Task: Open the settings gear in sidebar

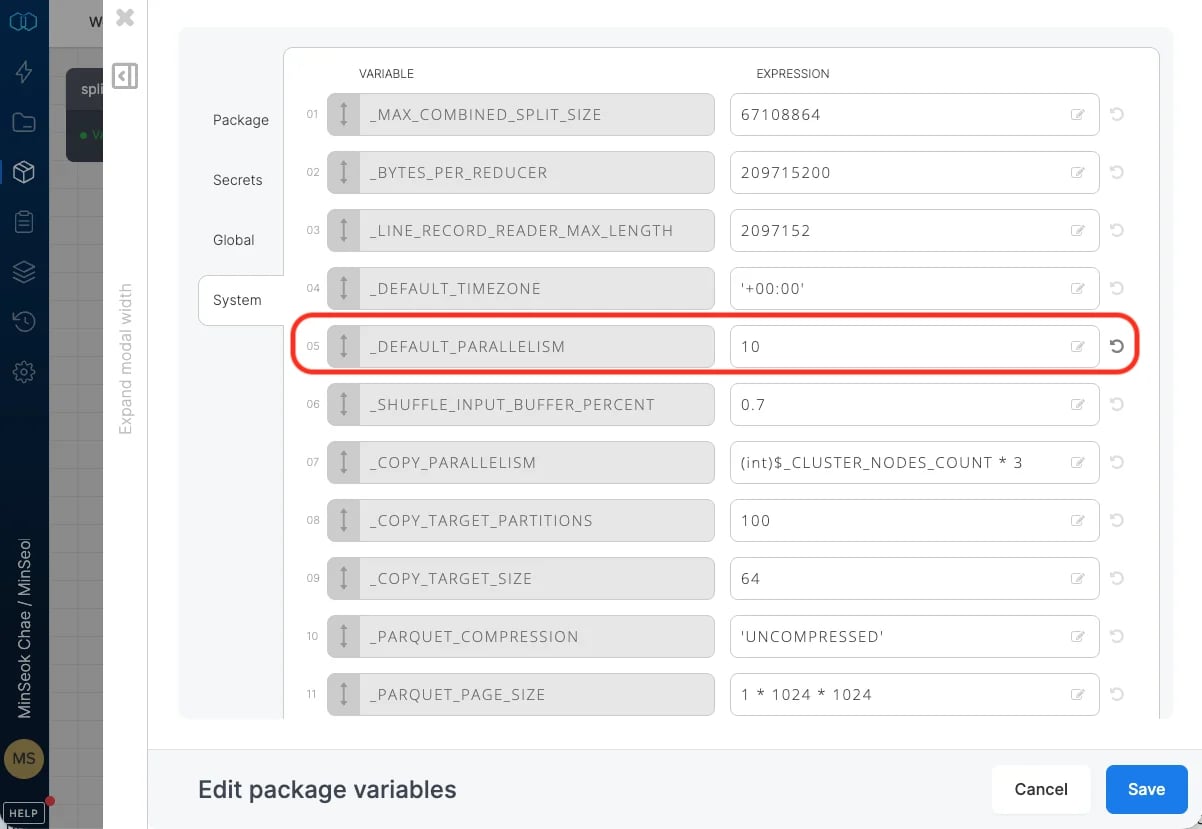Action: point(24,372)
